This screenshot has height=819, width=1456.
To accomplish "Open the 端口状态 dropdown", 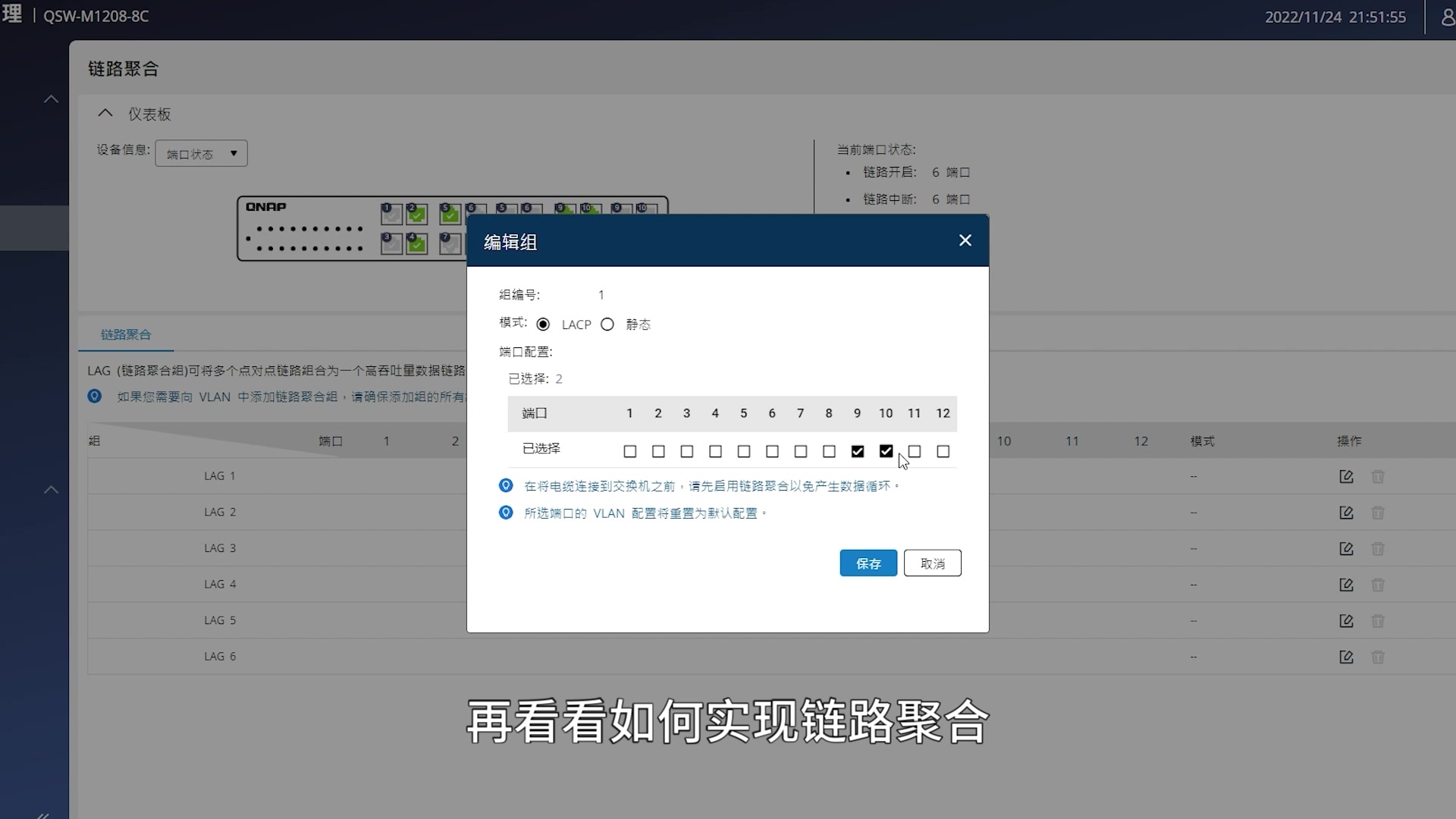I will 202,154.
